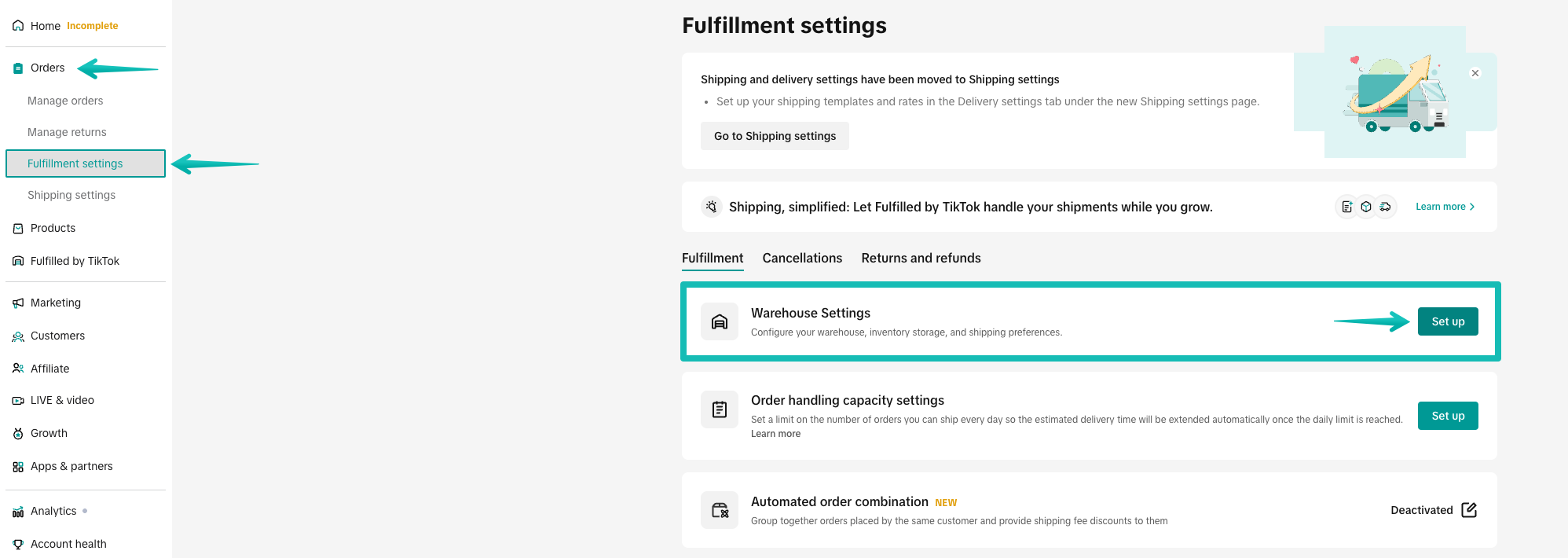Select Shipping settings in sidebar

tap(71, 195)
